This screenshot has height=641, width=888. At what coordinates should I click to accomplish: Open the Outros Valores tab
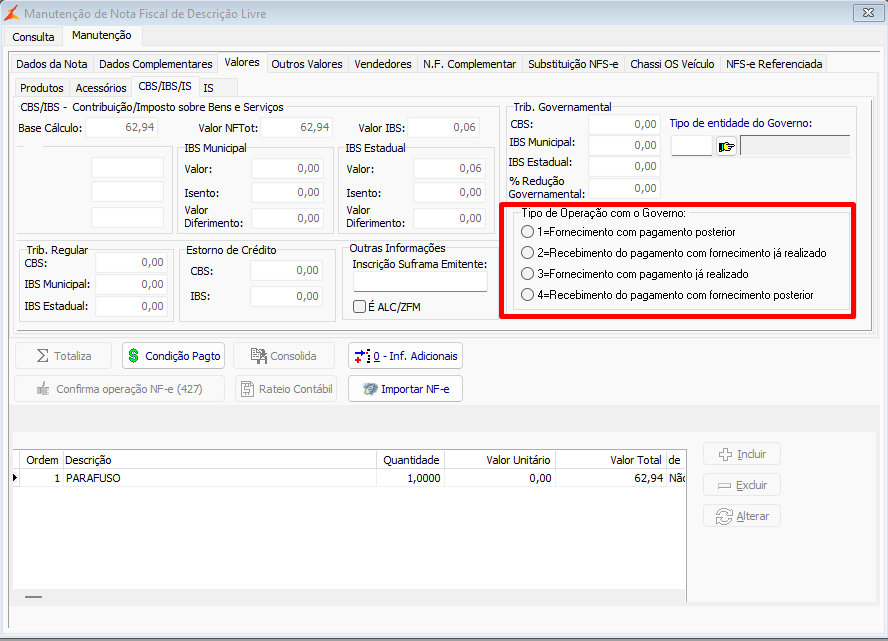tap(307, 64)
